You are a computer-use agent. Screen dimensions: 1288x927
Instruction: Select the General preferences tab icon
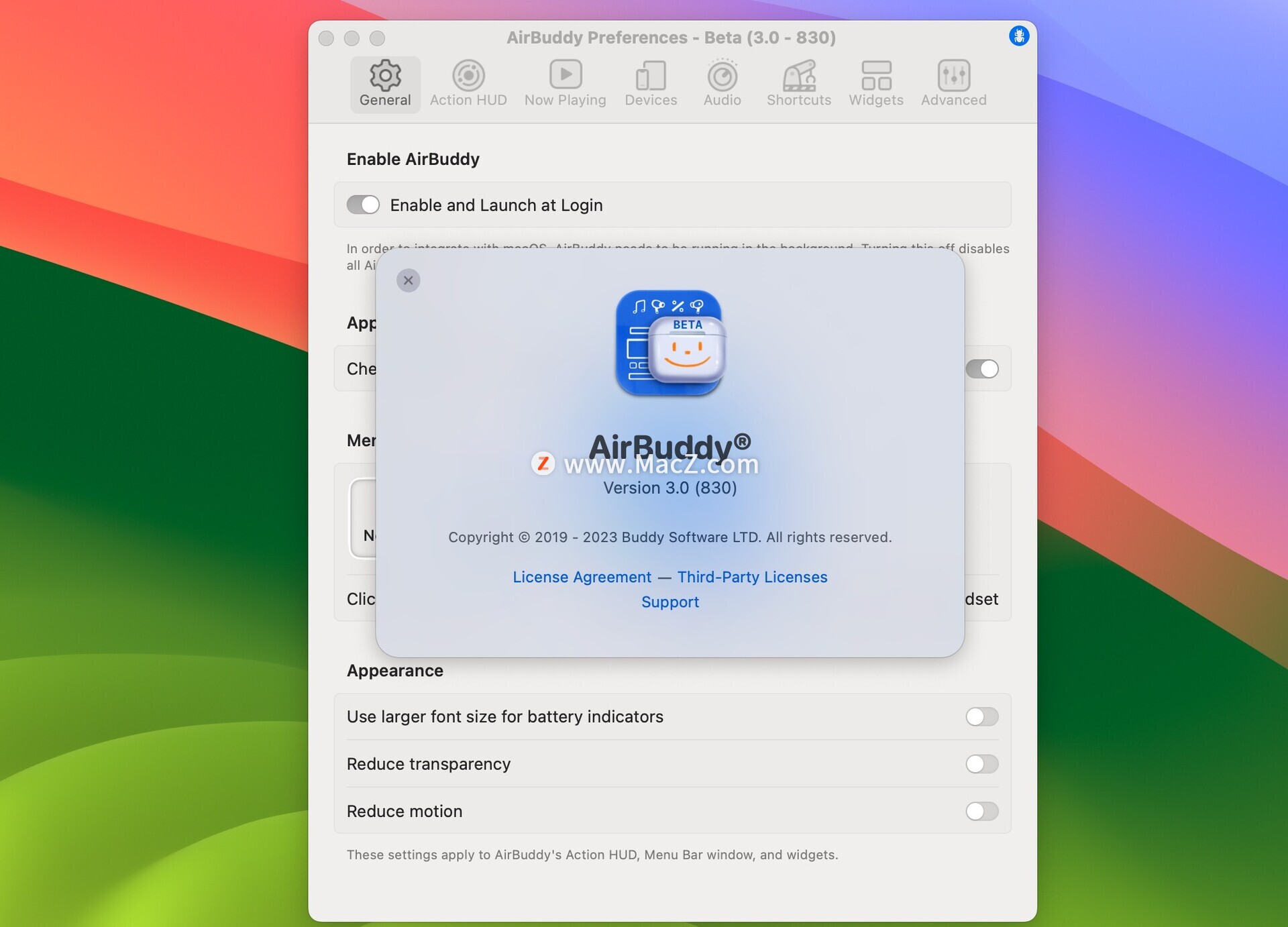[x=384, y=76]
